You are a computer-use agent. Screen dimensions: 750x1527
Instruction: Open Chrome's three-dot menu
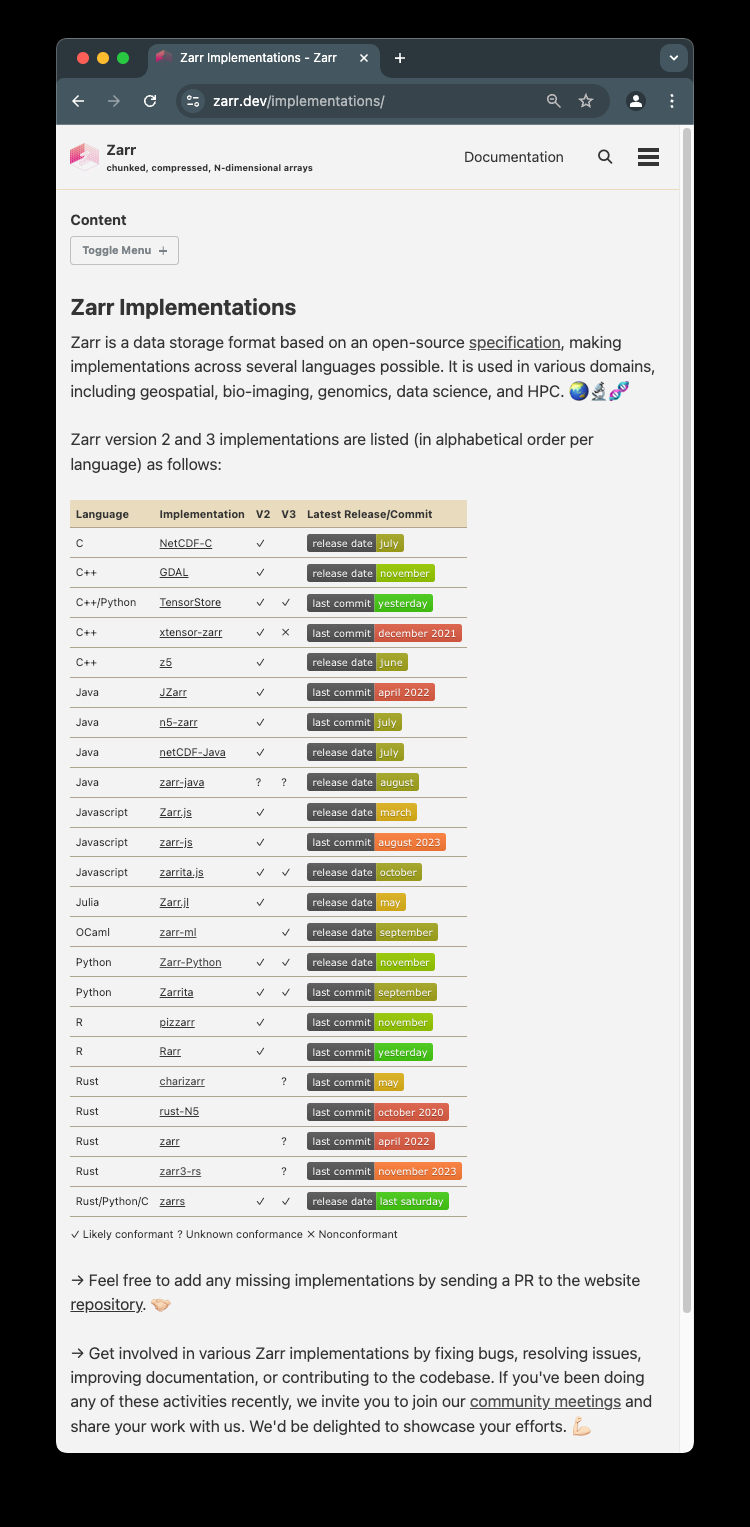click(672, 101)
